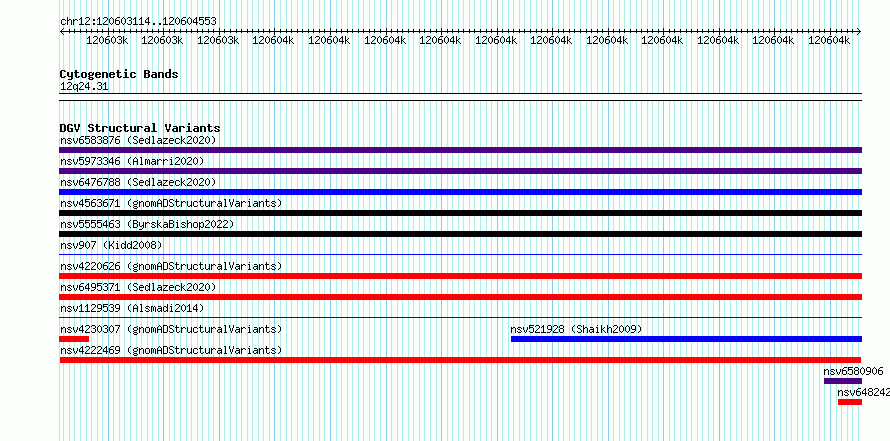Image resolution: width=890 pixels, height=441 pixels.
Task: Click the nsv4222469 (gnomADStructuralVariants) label
Action: pyautogui.click(x=171, y=350)
